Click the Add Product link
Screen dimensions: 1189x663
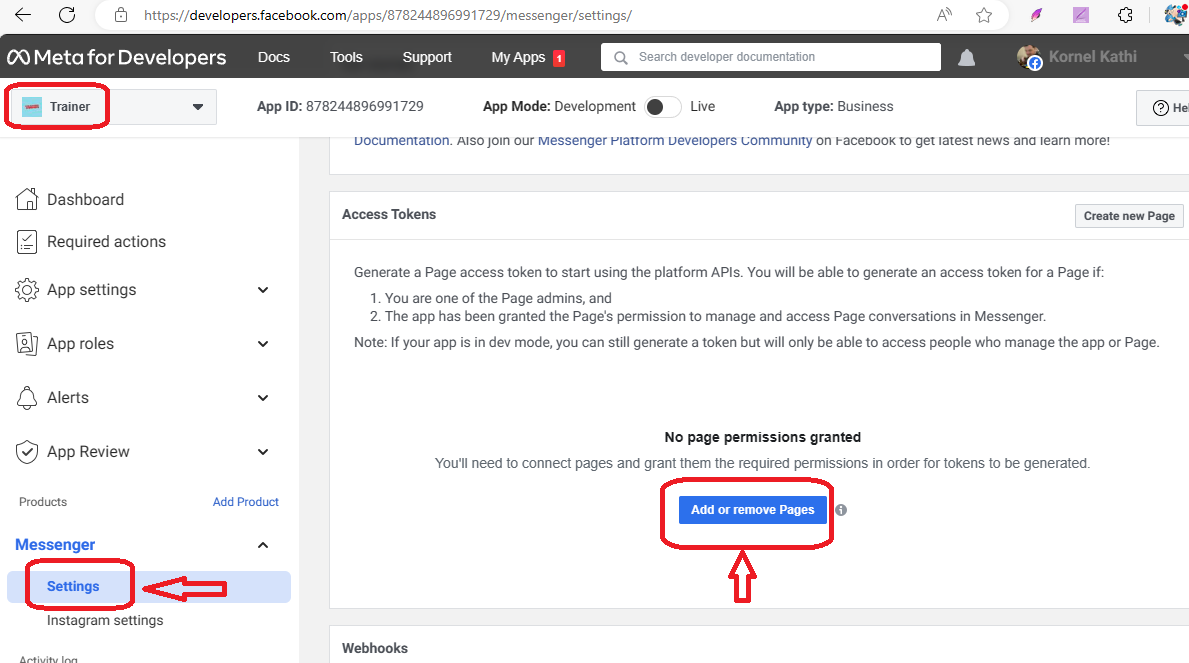point(245,502)
